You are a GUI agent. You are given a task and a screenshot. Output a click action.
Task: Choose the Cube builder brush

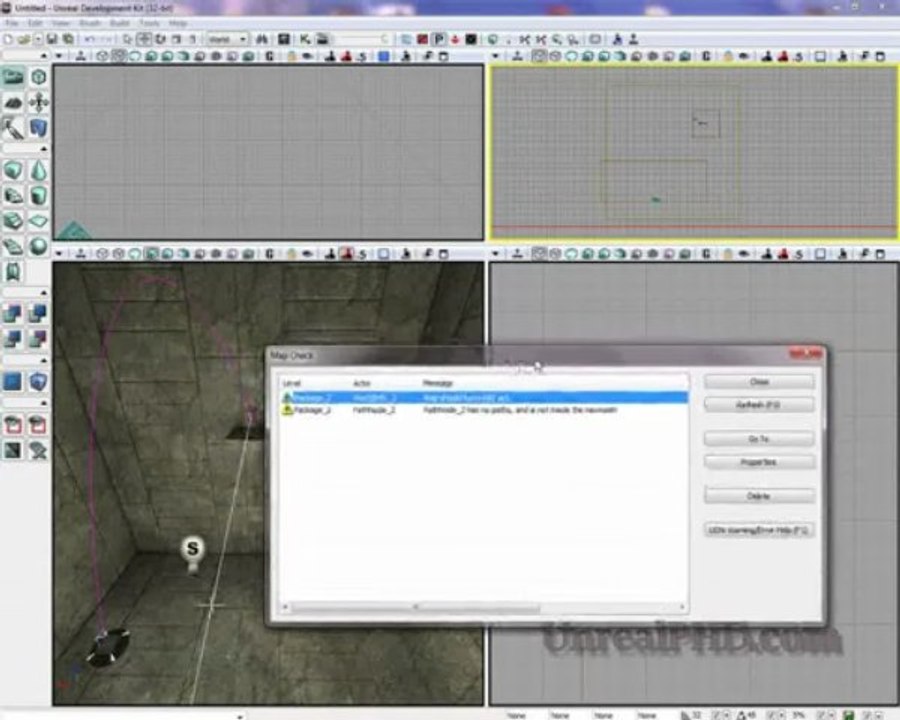coord(13,170)
